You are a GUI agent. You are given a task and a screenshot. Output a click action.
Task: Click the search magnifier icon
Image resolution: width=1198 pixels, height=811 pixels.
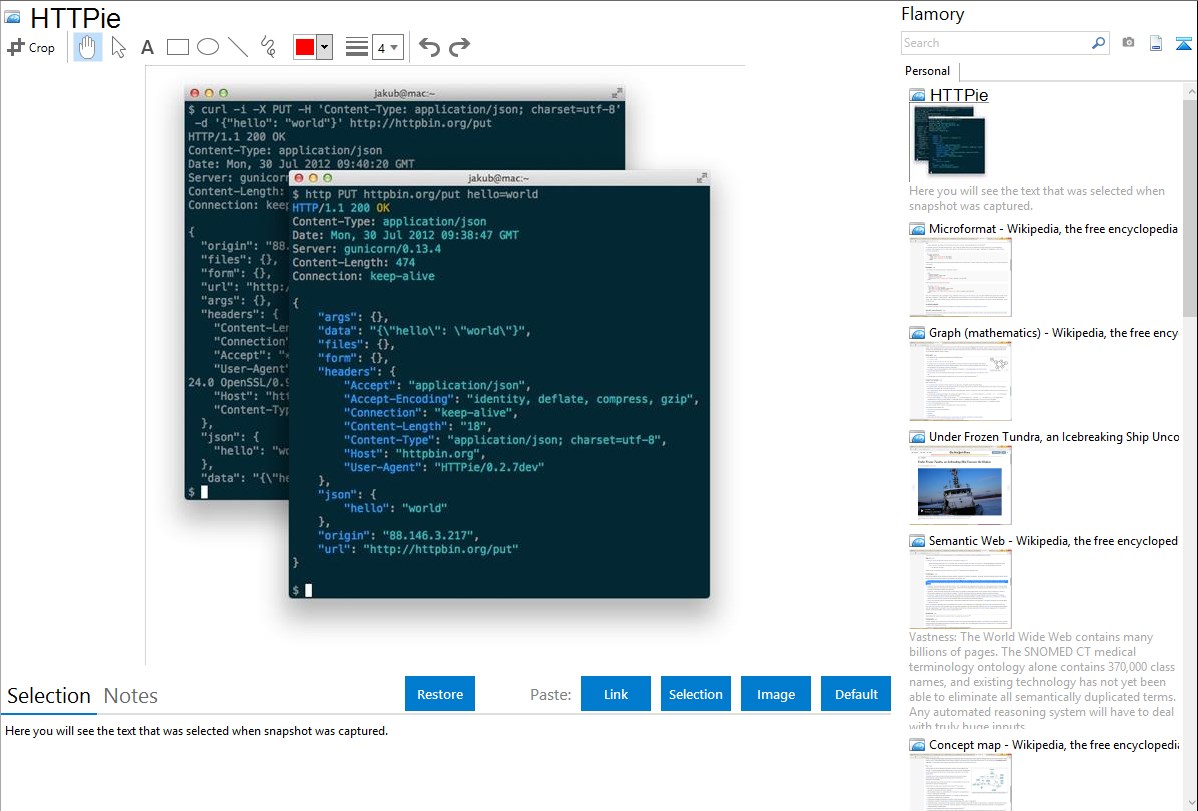(x=1099, y=43)
